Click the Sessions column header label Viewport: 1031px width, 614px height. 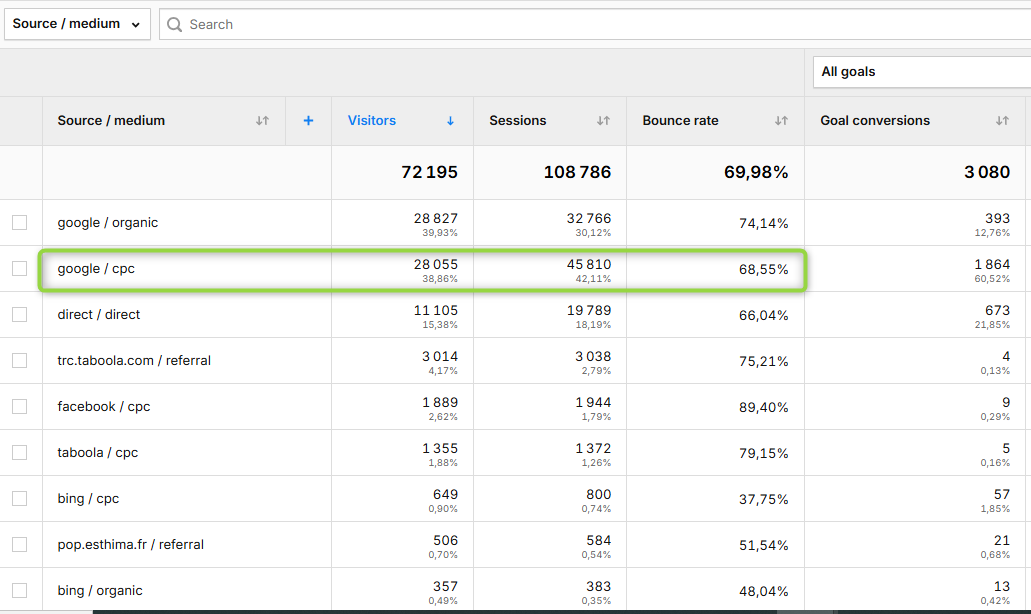(x=517, y=121)
